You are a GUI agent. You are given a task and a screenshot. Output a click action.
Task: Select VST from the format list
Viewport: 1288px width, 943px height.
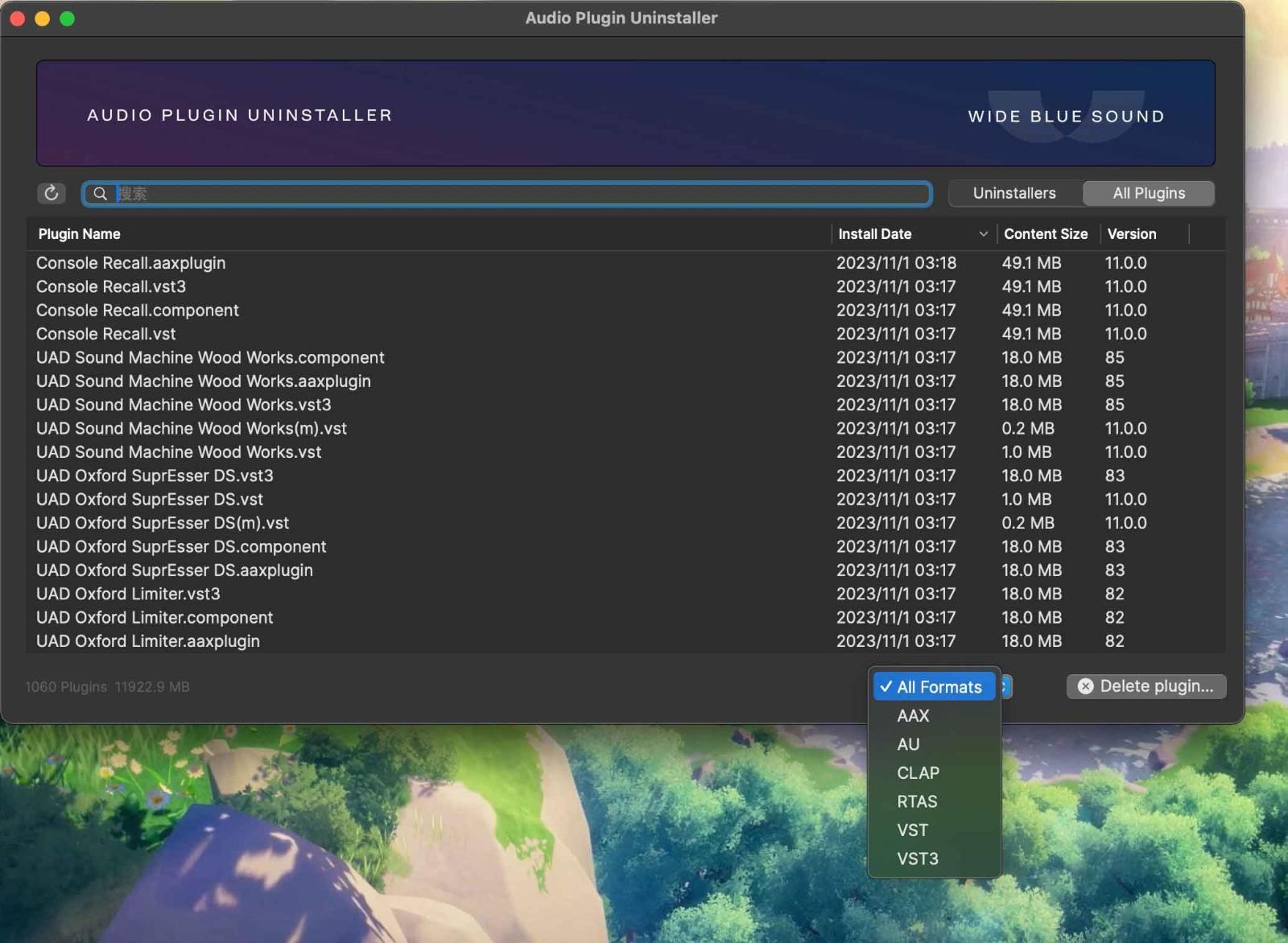pos(913,830)
